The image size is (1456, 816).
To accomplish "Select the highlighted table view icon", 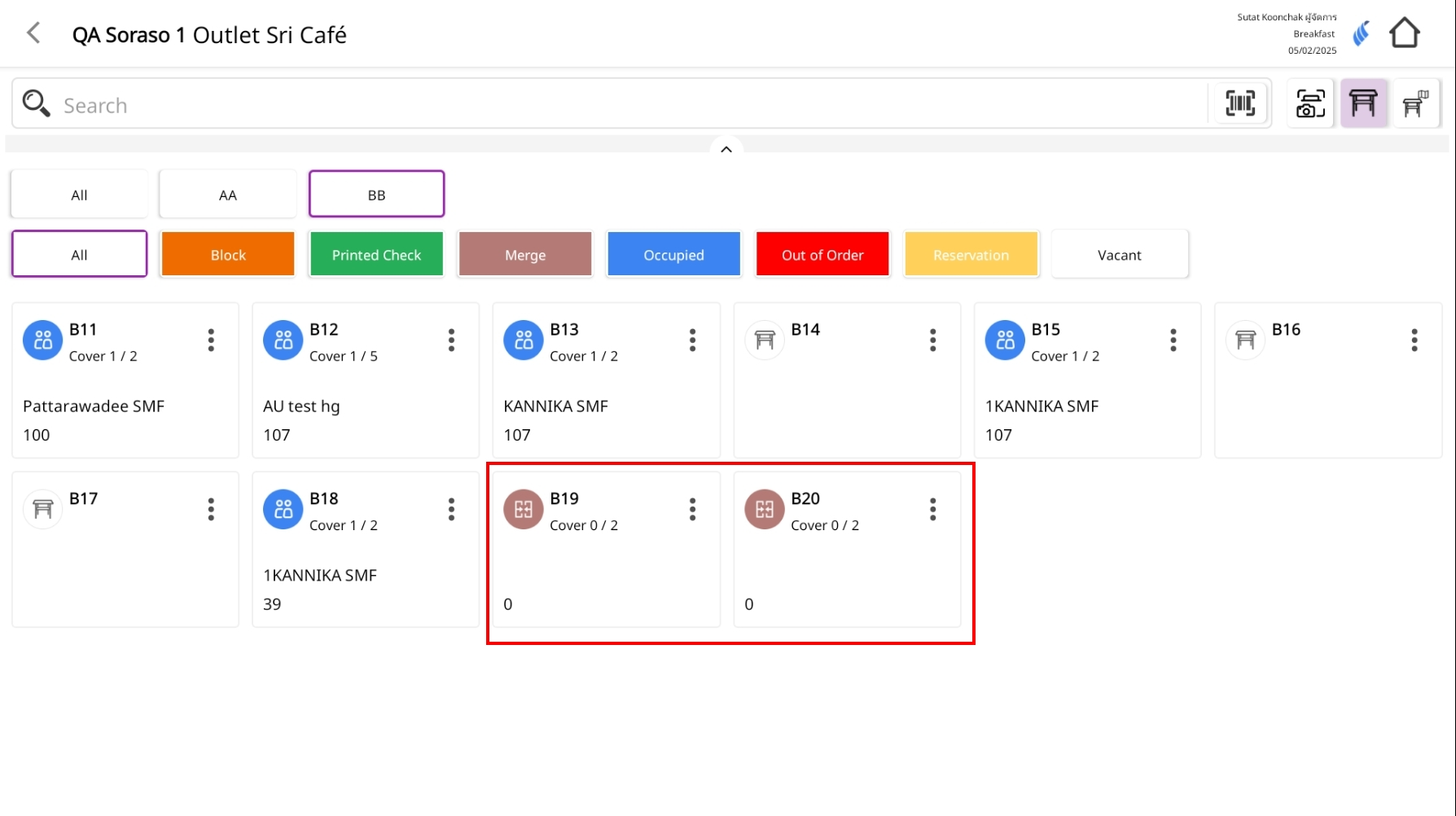I will (x=1363, y=103).
